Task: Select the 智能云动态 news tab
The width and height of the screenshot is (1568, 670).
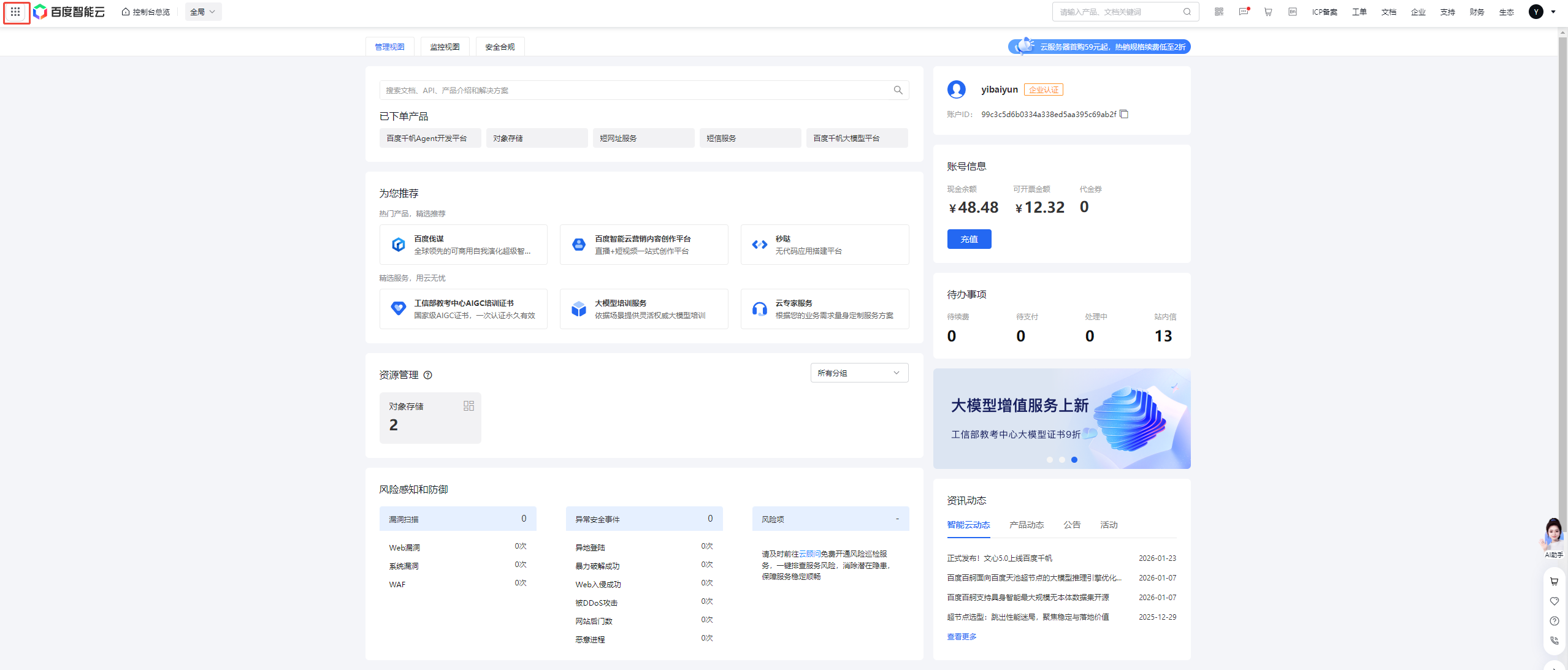Action: (x=969, y=525)
